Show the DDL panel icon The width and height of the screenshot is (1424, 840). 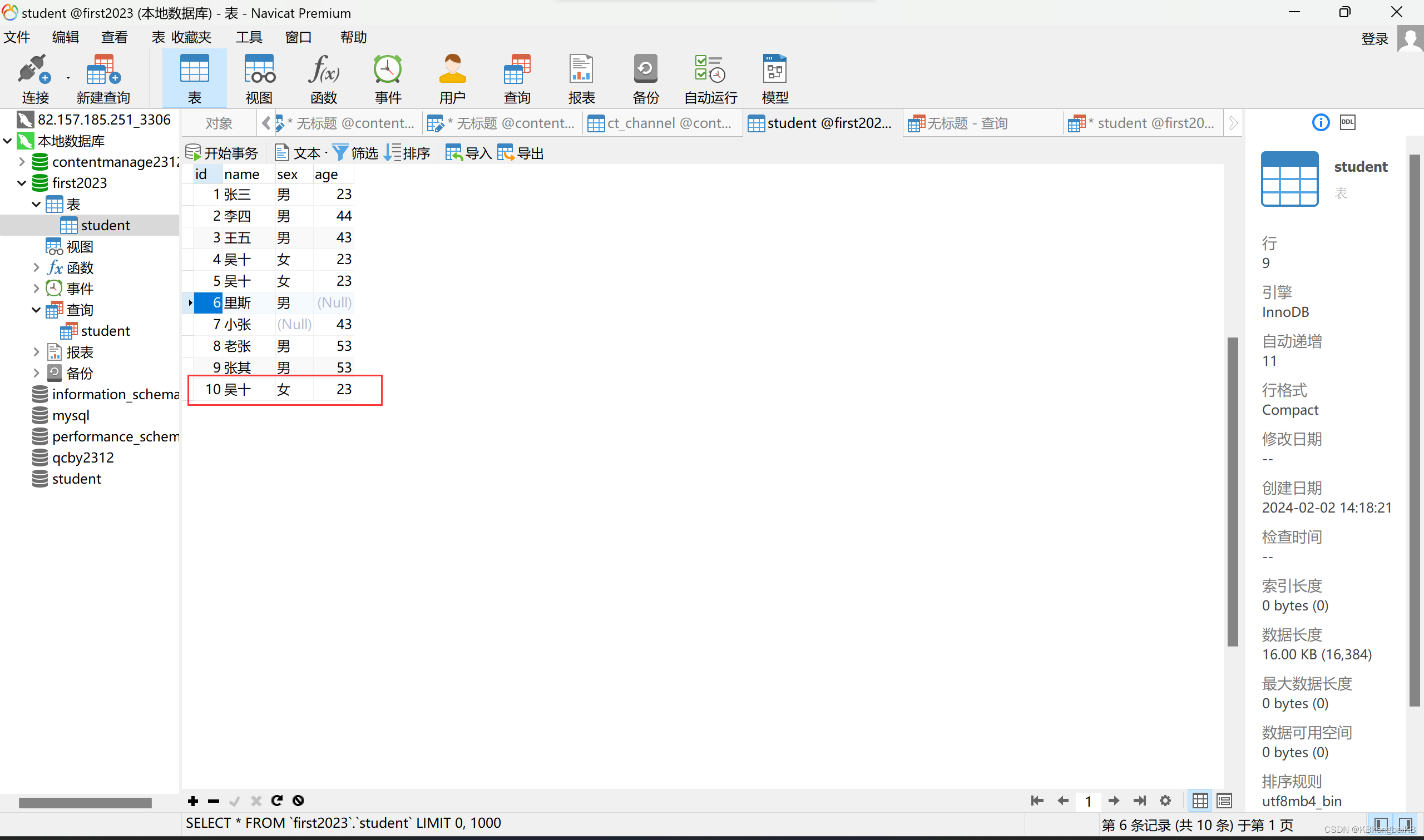click(x=1348, y=122)
